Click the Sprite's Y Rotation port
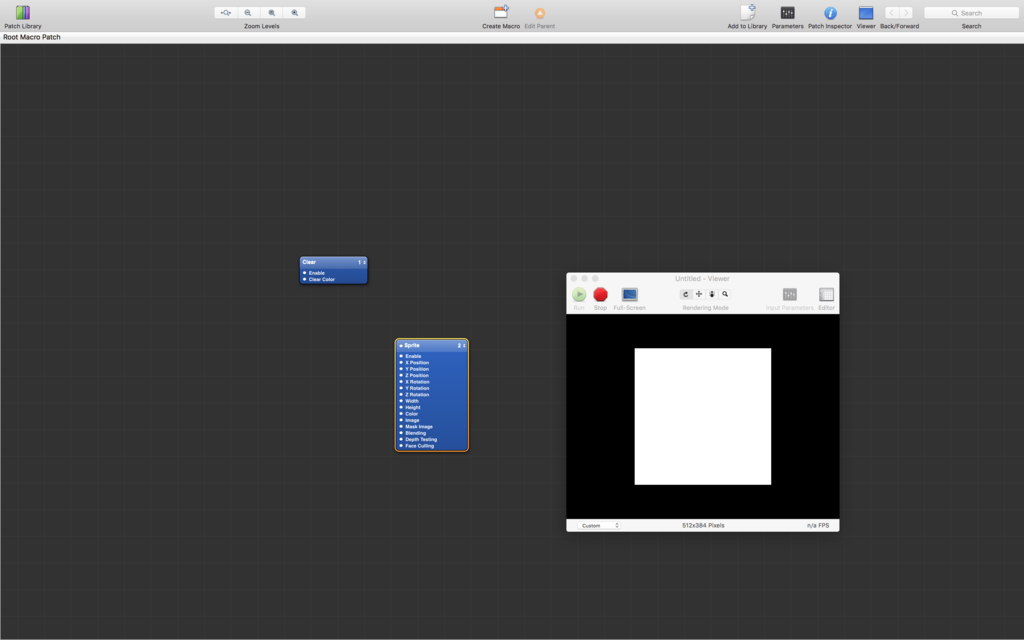The image size is (1024, 640). pyautogui.click(x=401, y=388)
